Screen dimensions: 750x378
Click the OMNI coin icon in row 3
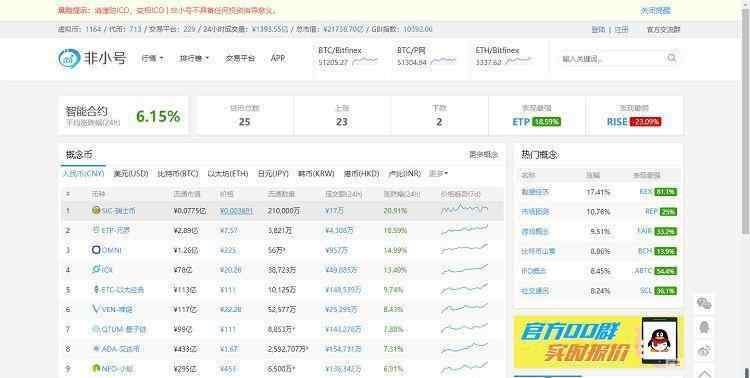coord(96,250)
